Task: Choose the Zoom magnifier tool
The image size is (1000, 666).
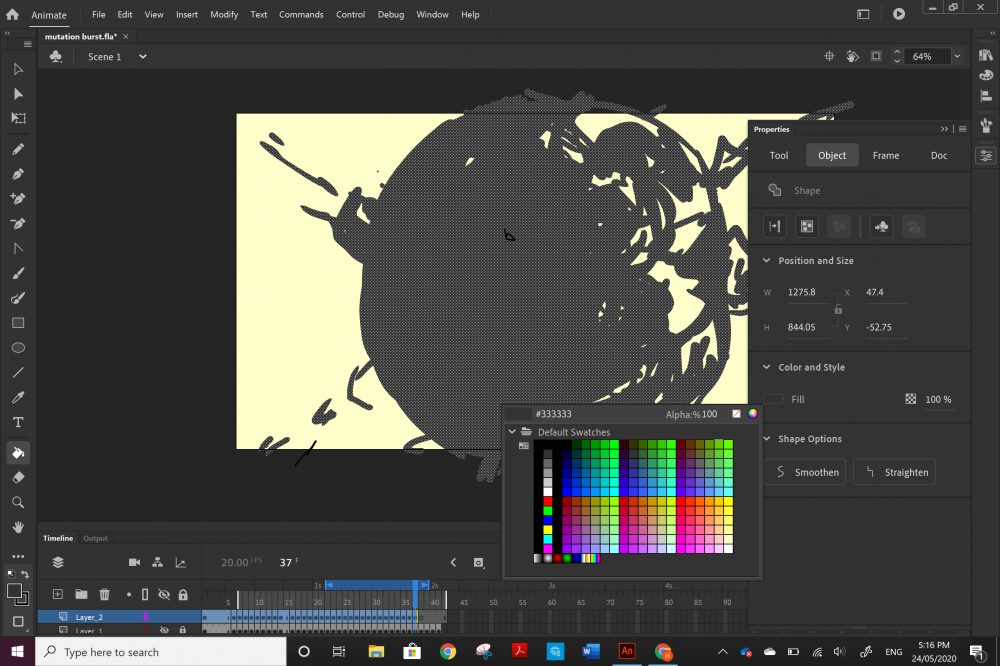Action: [x=18, y=502]
